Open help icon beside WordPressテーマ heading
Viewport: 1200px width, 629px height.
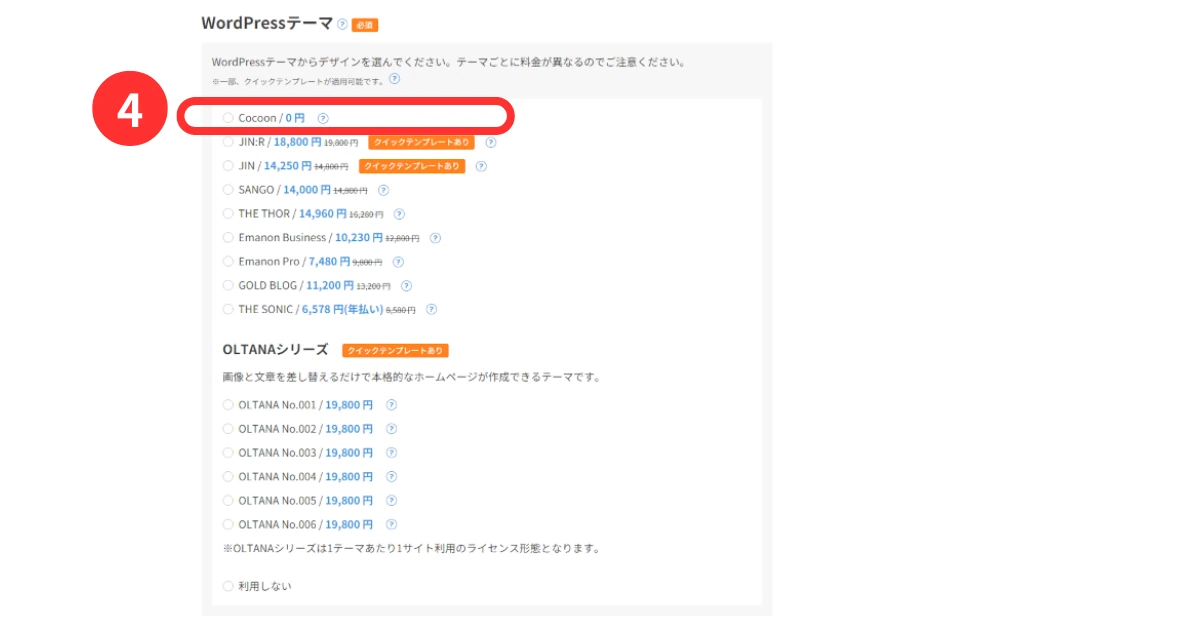342,24
